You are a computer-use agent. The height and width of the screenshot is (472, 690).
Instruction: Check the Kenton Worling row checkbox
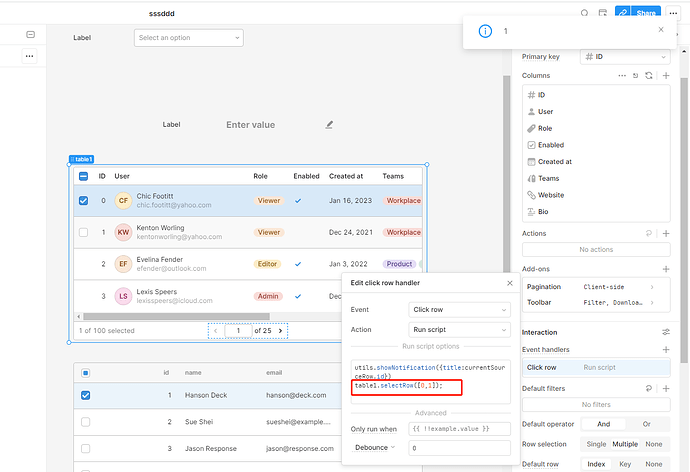(83, 232)
